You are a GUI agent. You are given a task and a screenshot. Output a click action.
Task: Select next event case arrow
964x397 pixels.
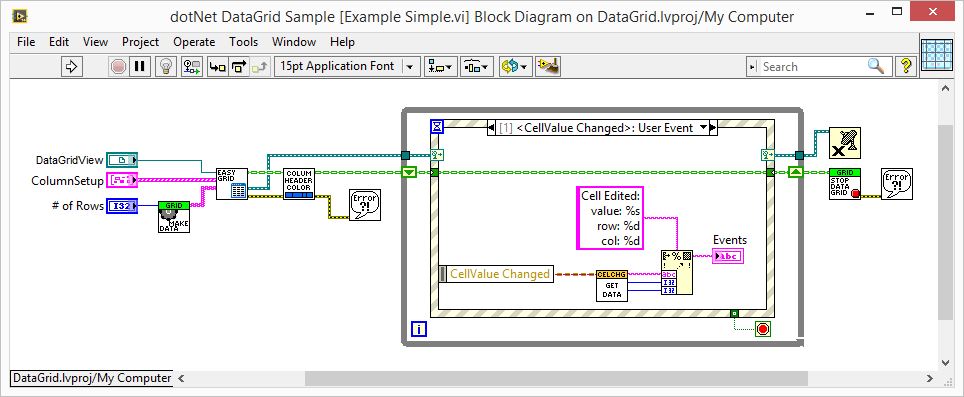click(713, 128)
